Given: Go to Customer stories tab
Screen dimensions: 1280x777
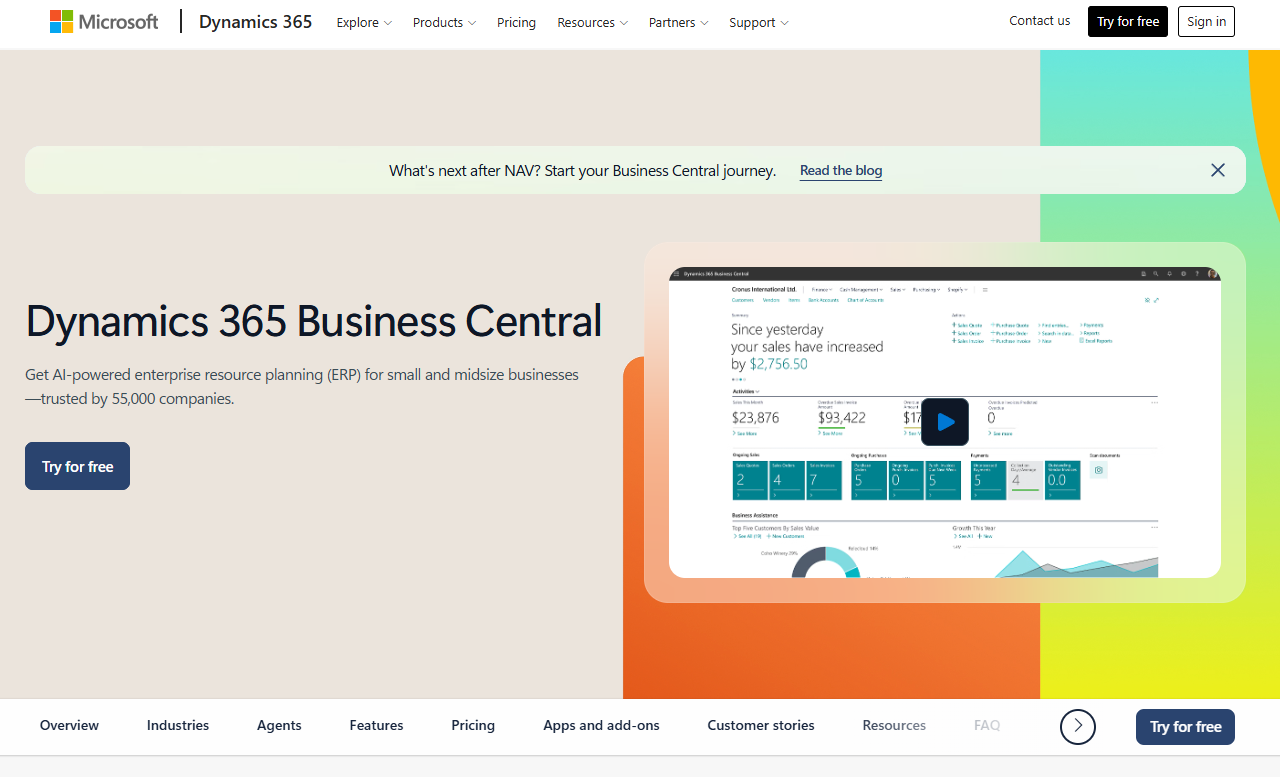Looking at the screenshot, I should pos(761,726).
